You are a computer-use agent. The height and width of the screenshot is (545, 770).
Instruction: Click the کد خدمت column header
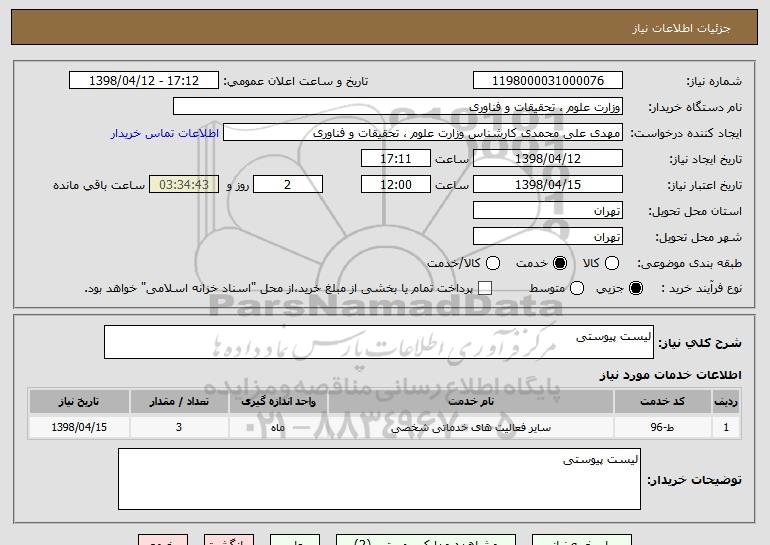(662, 402)
